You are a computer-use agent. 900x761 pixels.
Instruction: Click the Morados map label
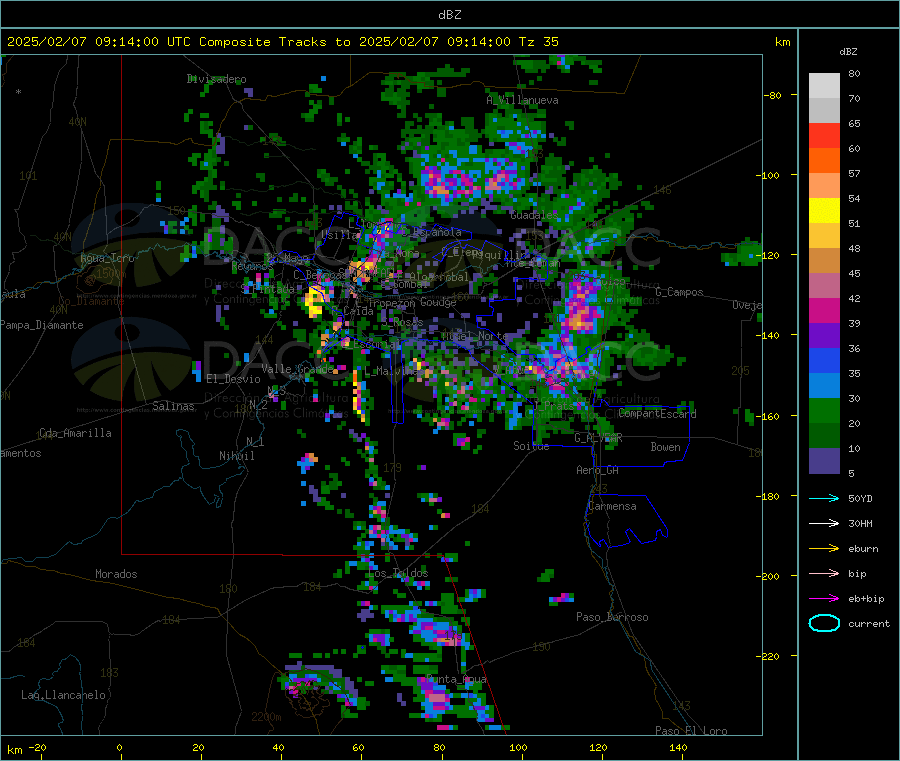pyautogui.click(x=116, y=574)
